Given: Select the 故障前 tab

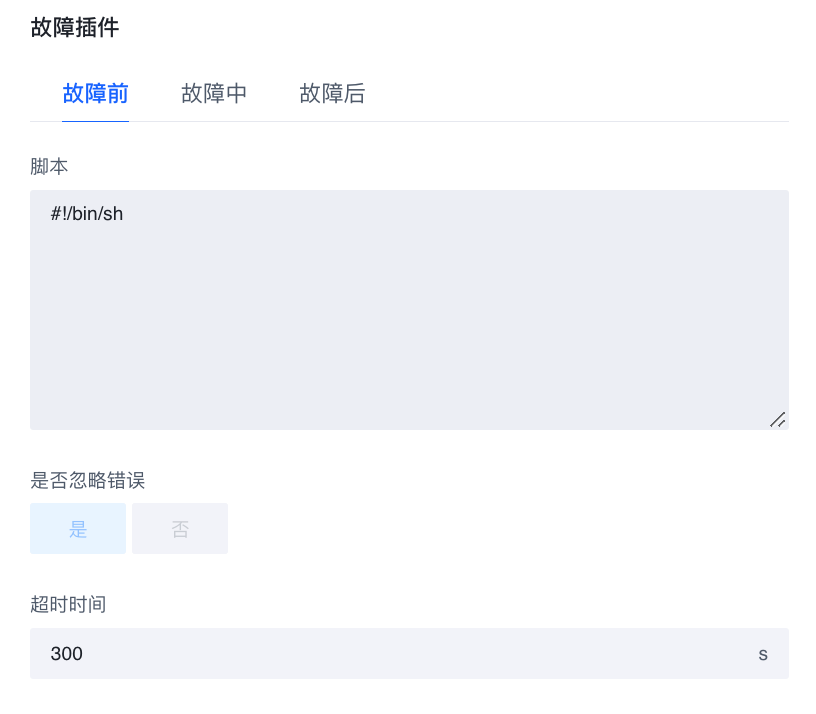Looking at the screenshot, I should point(95,94).
